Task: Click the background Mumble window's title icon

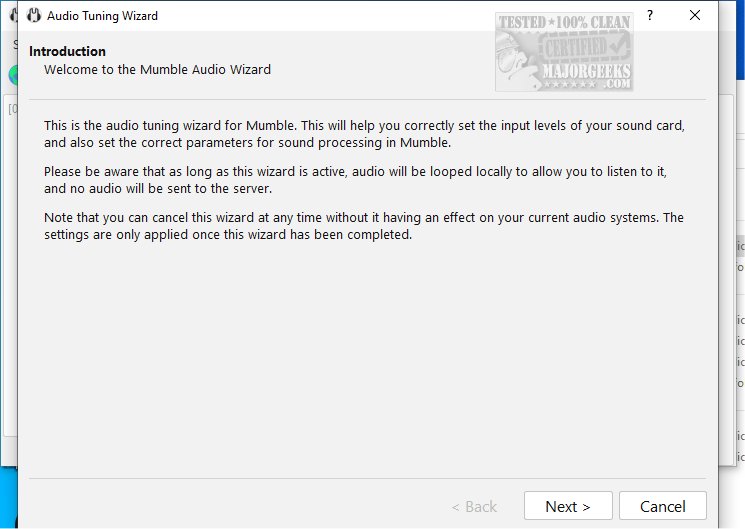Action: click(11, 16)
